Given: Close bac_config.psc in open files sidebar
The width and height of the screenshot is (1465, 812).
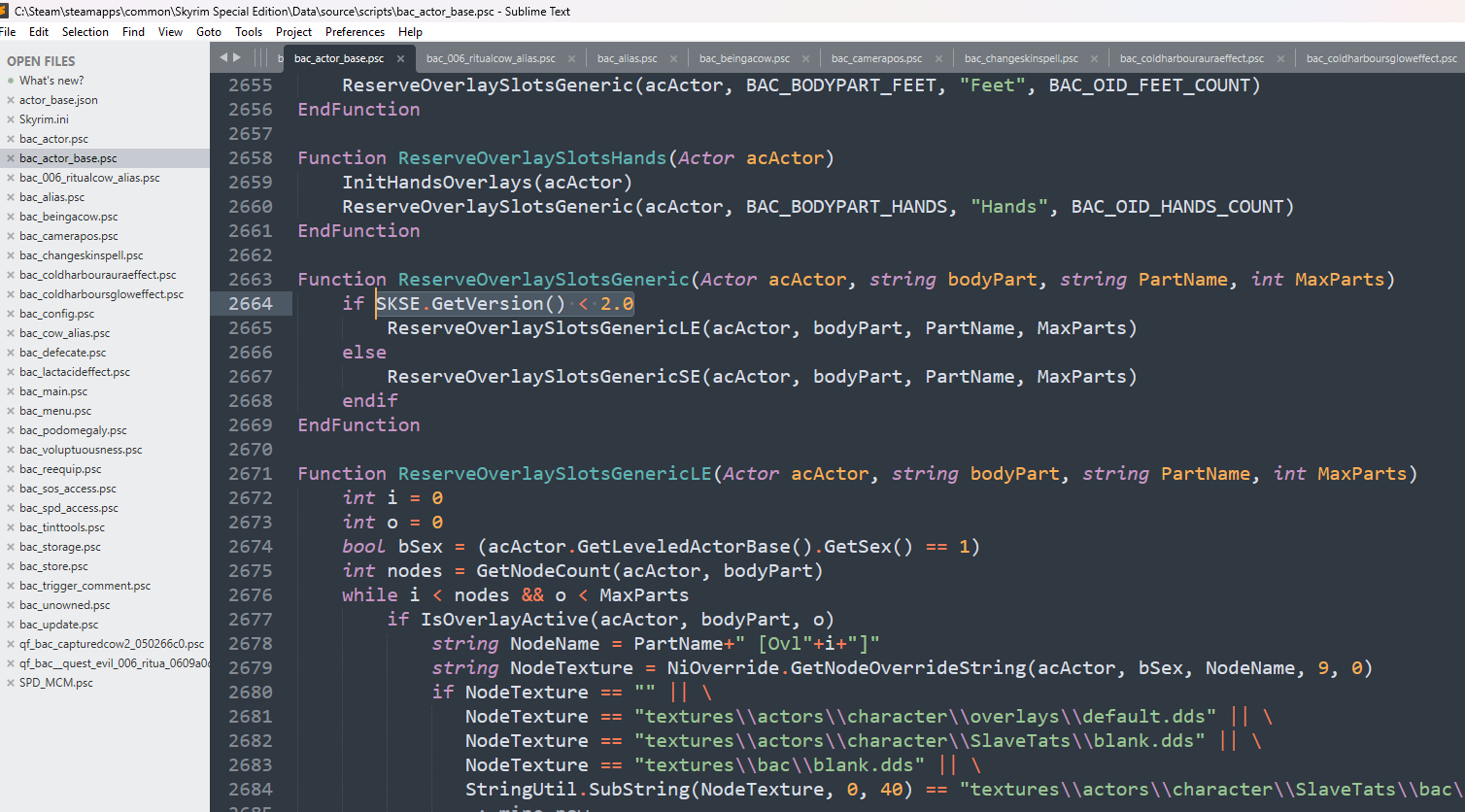Looking at the screenshot, I should [x=11, y=314].
